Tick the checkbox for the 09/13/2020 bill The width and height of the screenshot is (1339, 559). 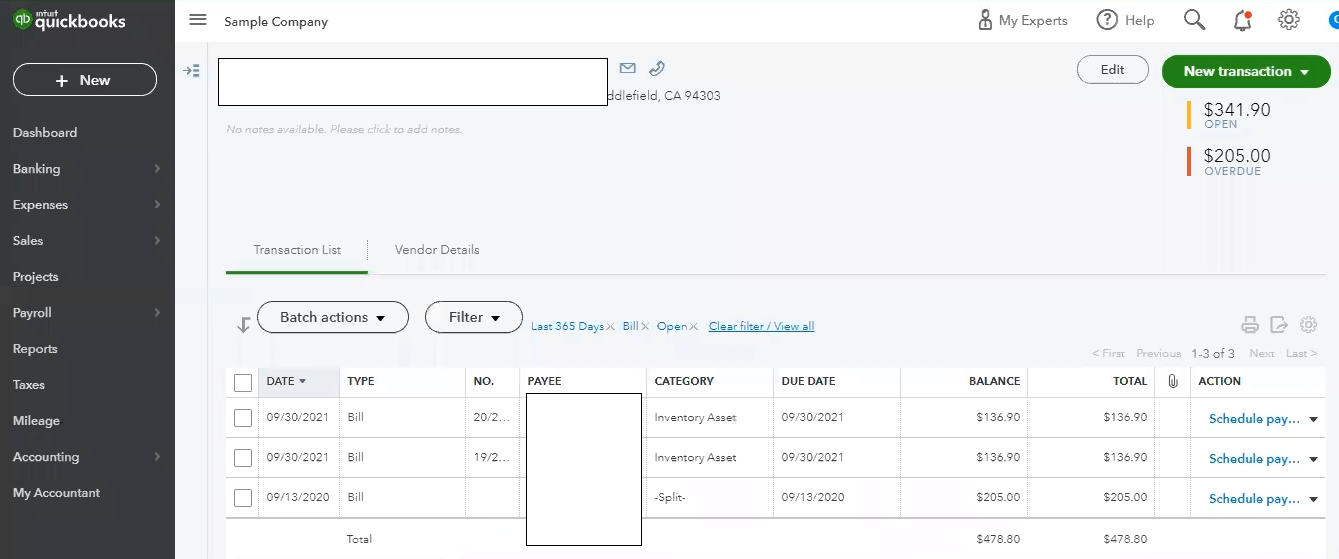(x=243, y=498)
